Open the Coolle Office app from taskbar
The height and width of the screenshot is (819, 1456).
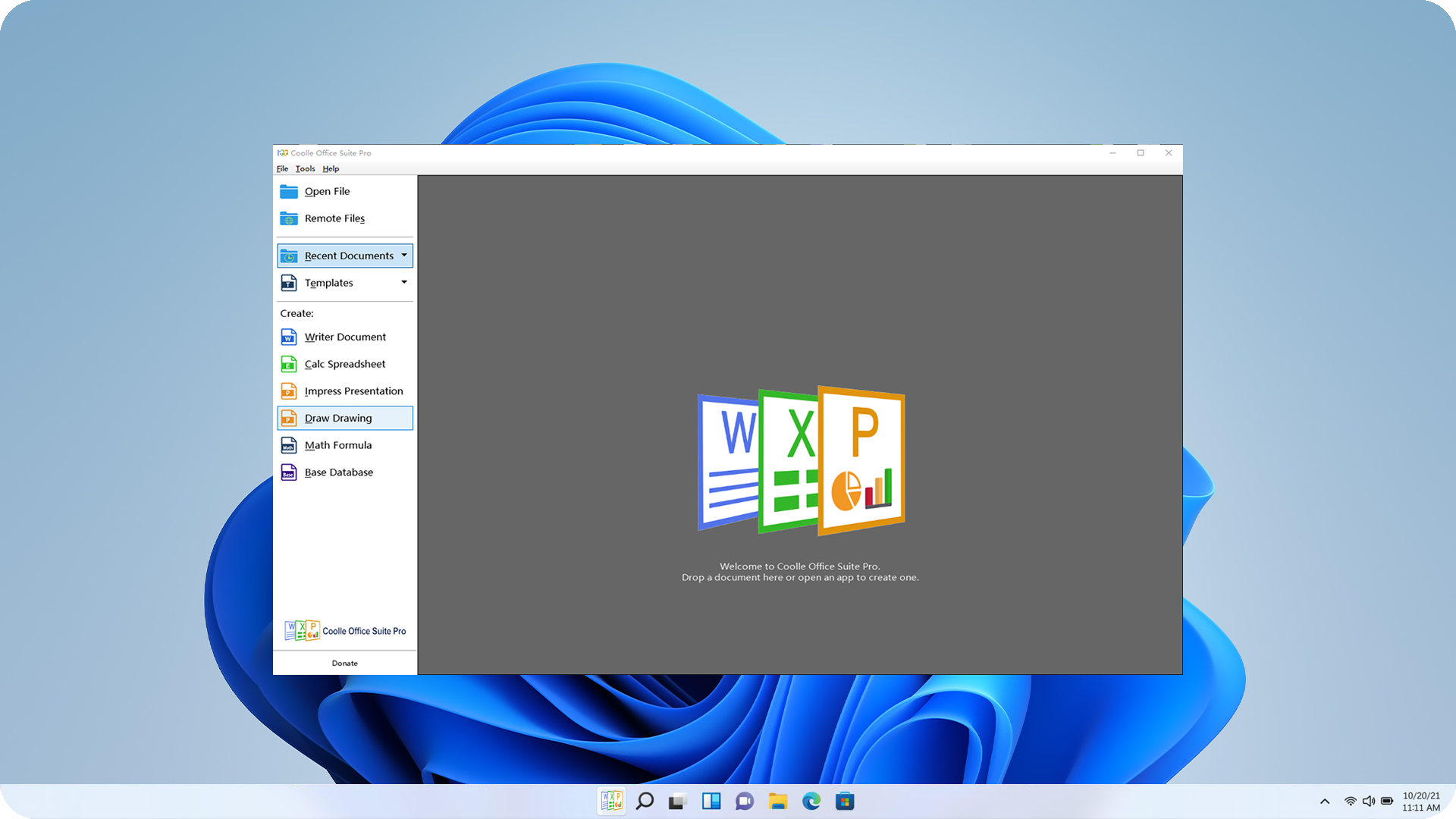[611, 801]
